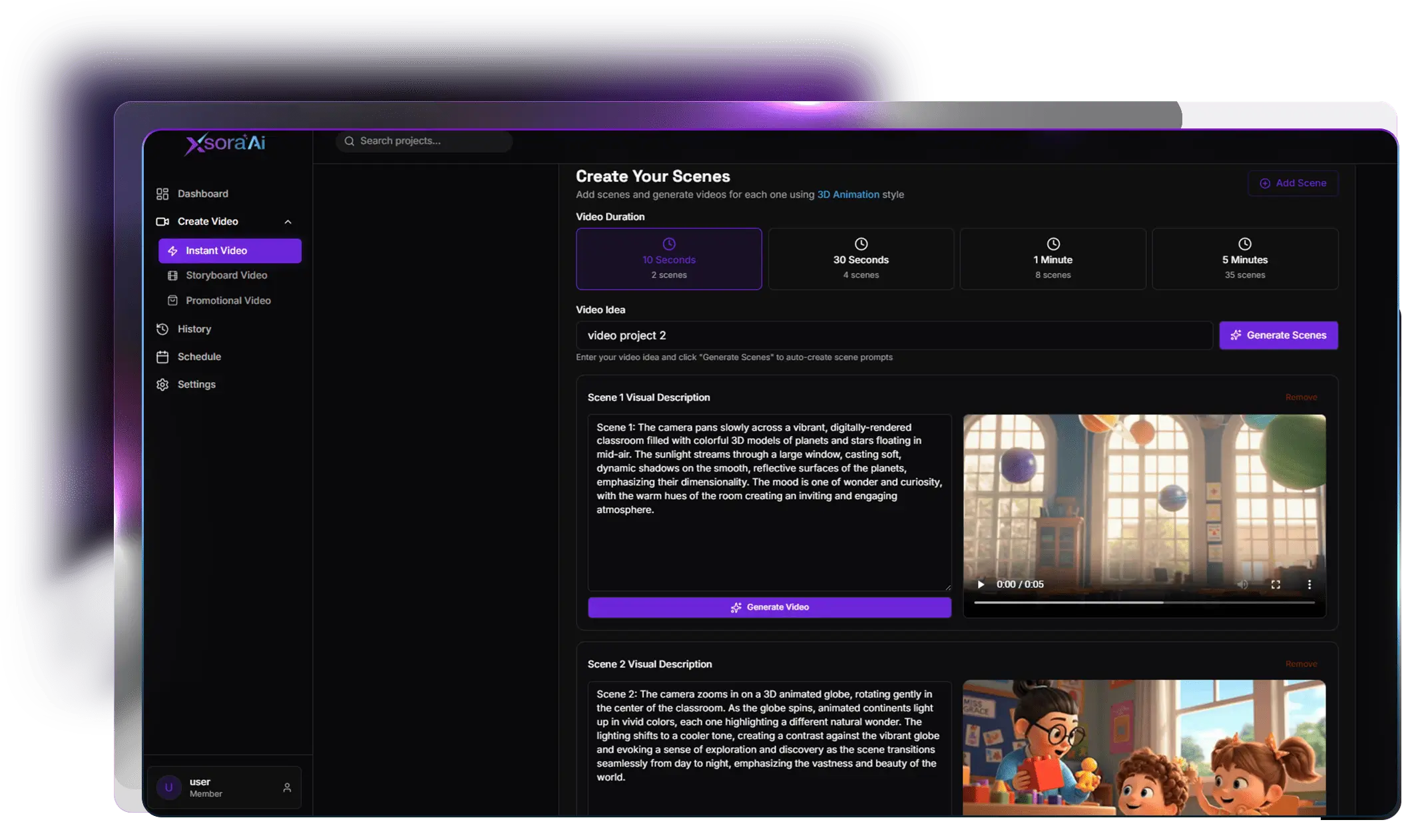Open the user profile icon
Image resolution: width=1416 pixels, height=840 pixels.
(x=287, y=788)
